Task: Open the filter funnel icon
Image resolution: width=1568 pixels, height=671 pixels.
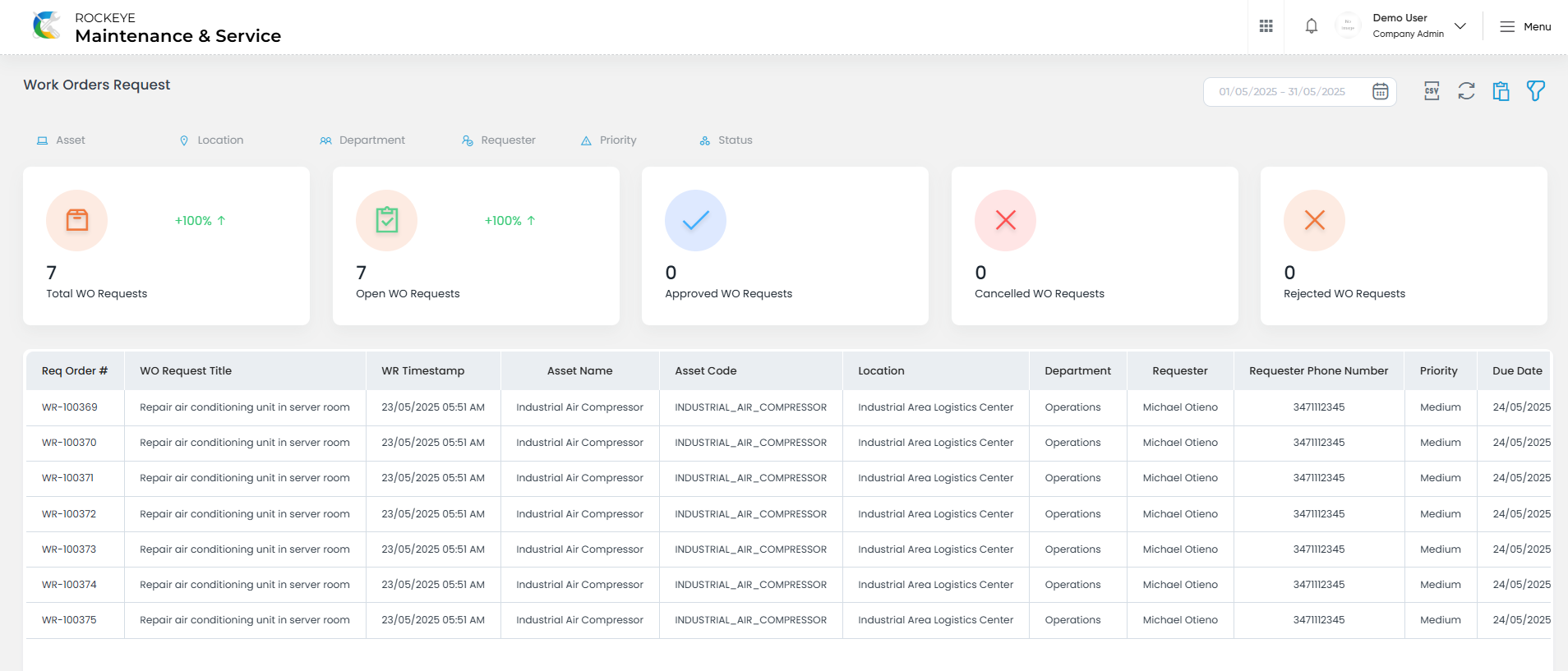Action: [1536, 91]
